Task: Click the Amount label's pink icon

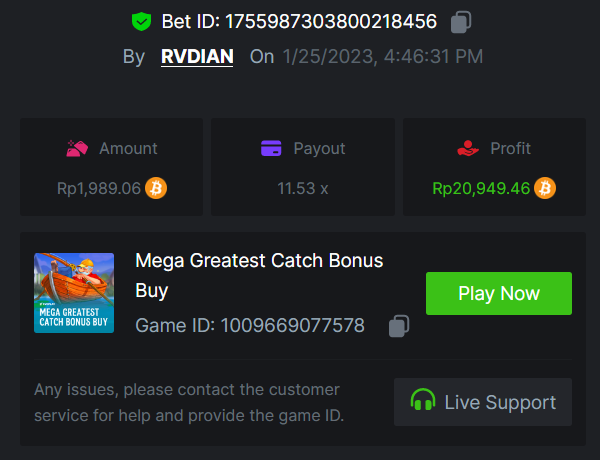Action: [77, 148]
